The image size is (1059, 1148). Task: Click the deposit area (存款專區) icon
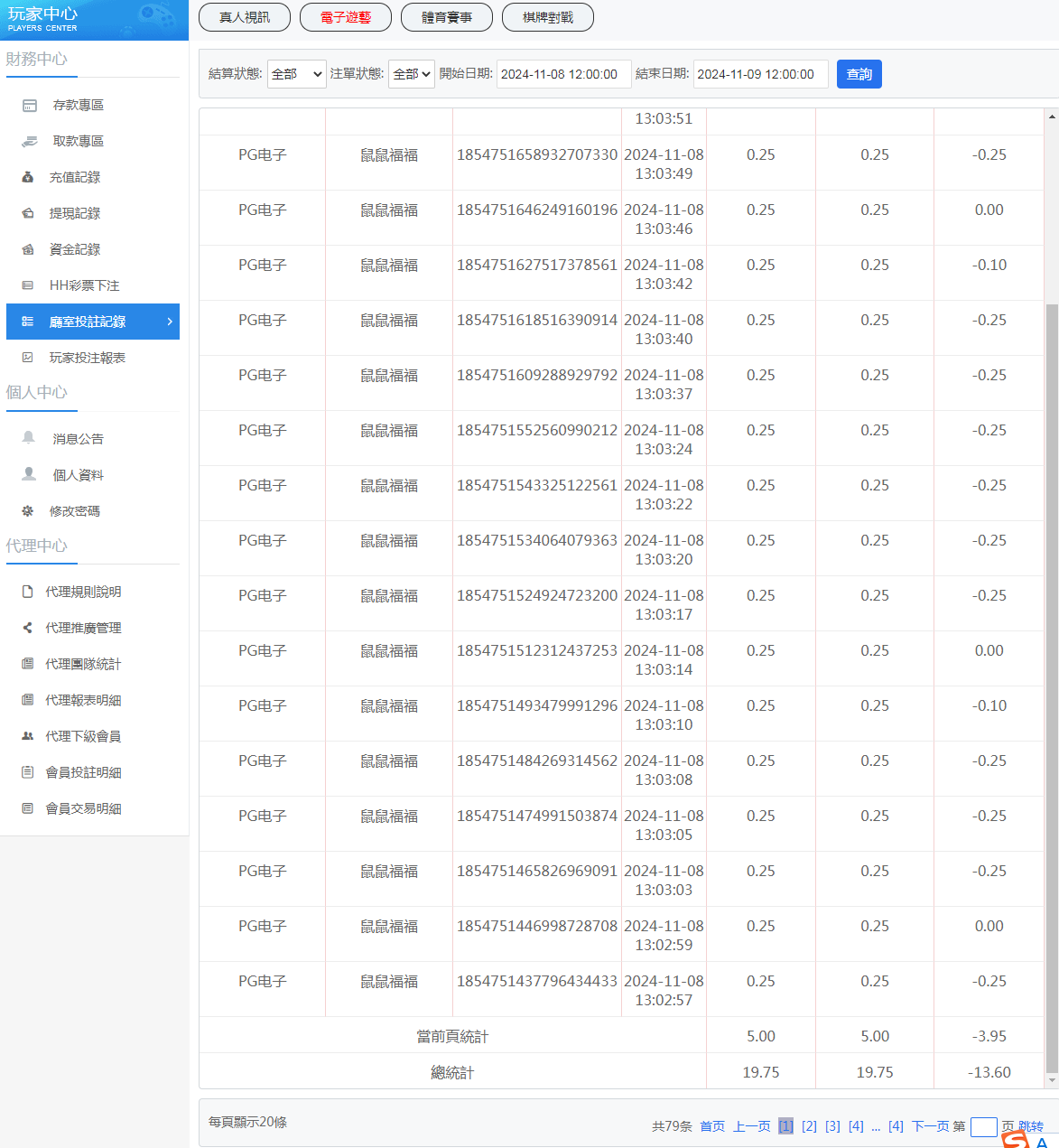[30, 106]
